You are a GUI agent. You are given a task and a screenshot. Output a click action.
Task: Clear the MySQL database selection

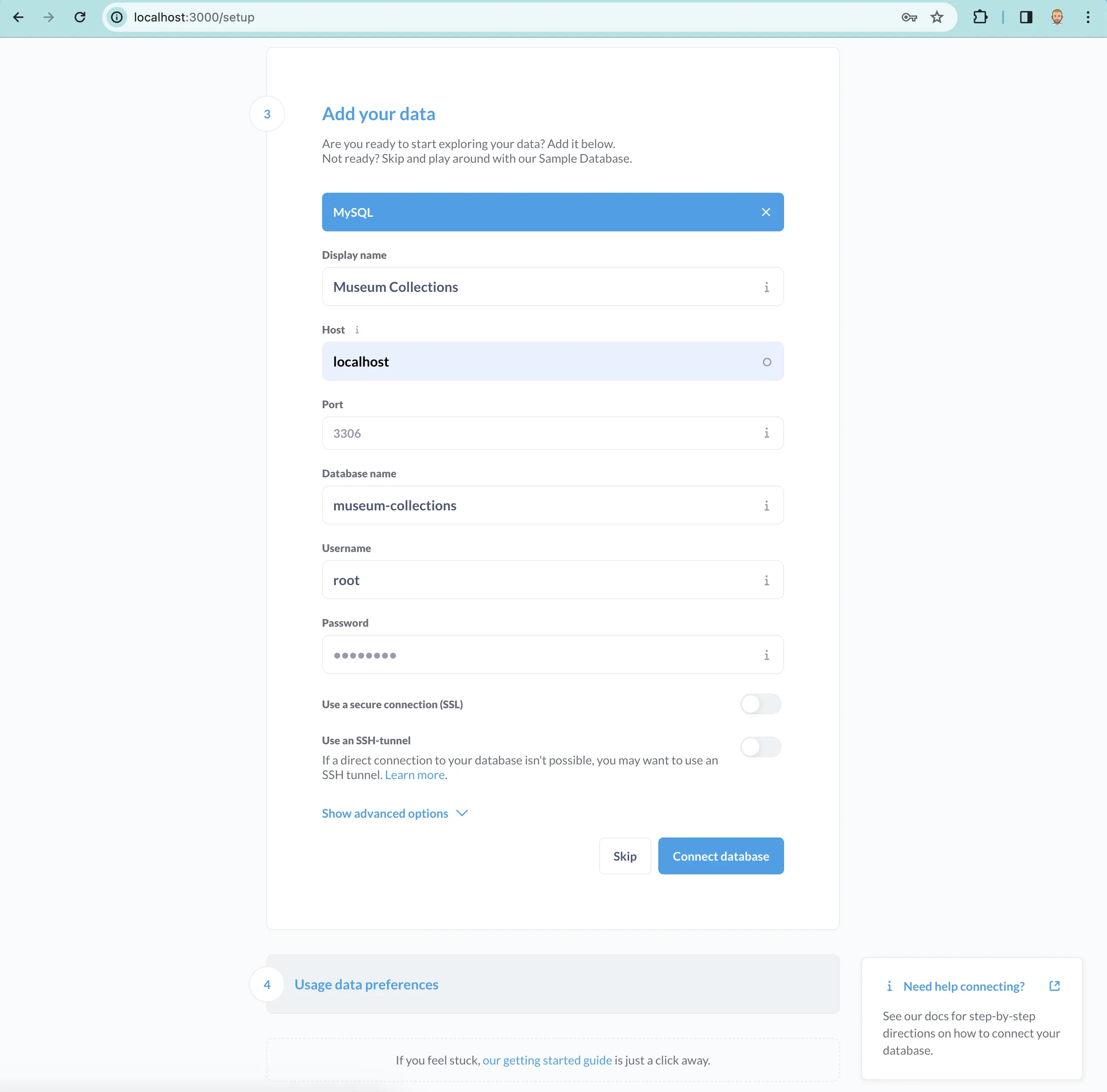pos(766,212)
